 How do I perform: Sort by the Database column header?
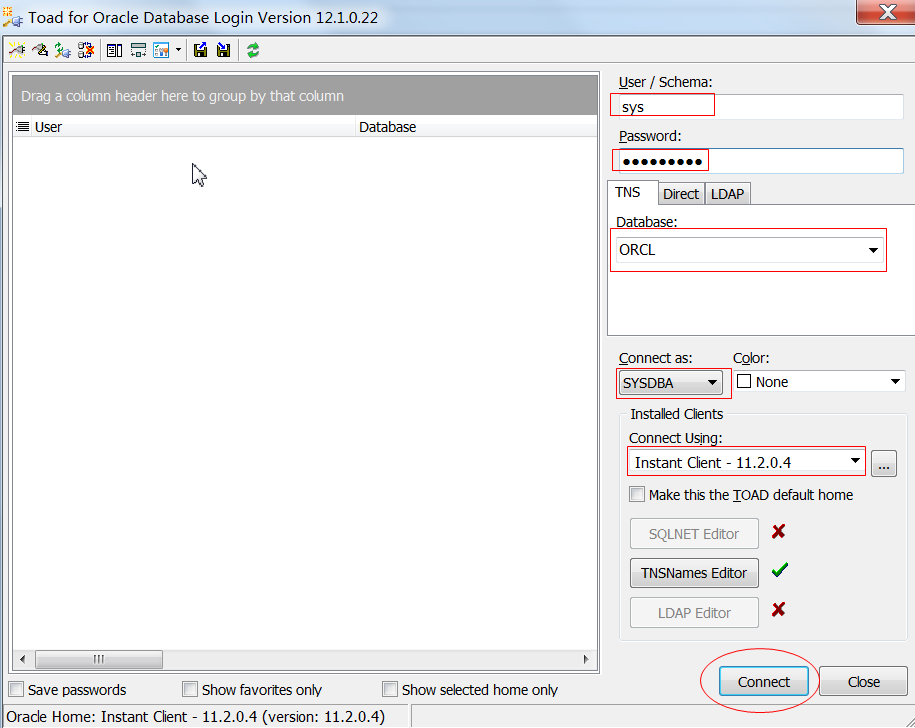coord(476,127)
